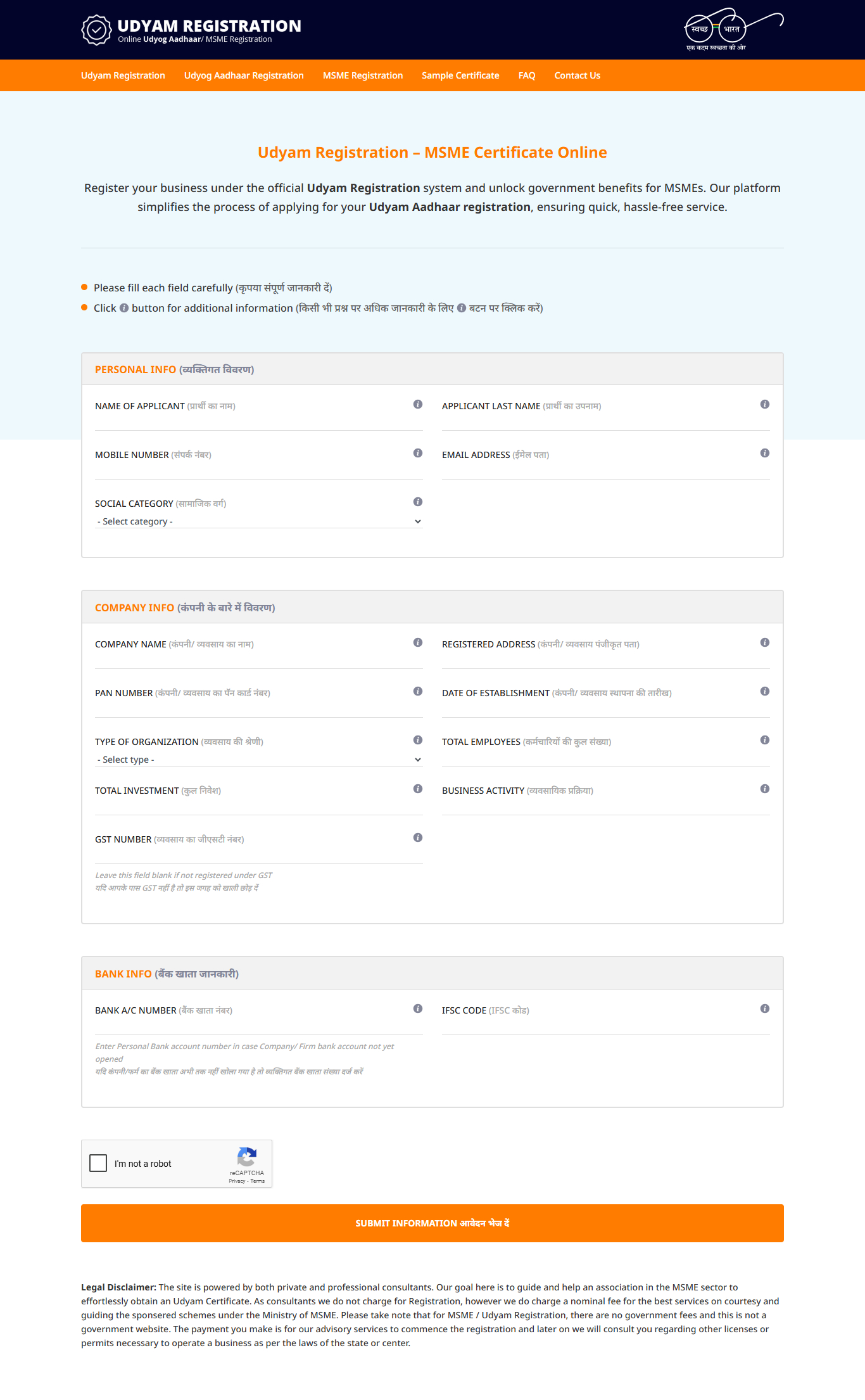
Task: Open the Sample Certificate menu item
Action: pyautogui.click(x=460, y=75)
